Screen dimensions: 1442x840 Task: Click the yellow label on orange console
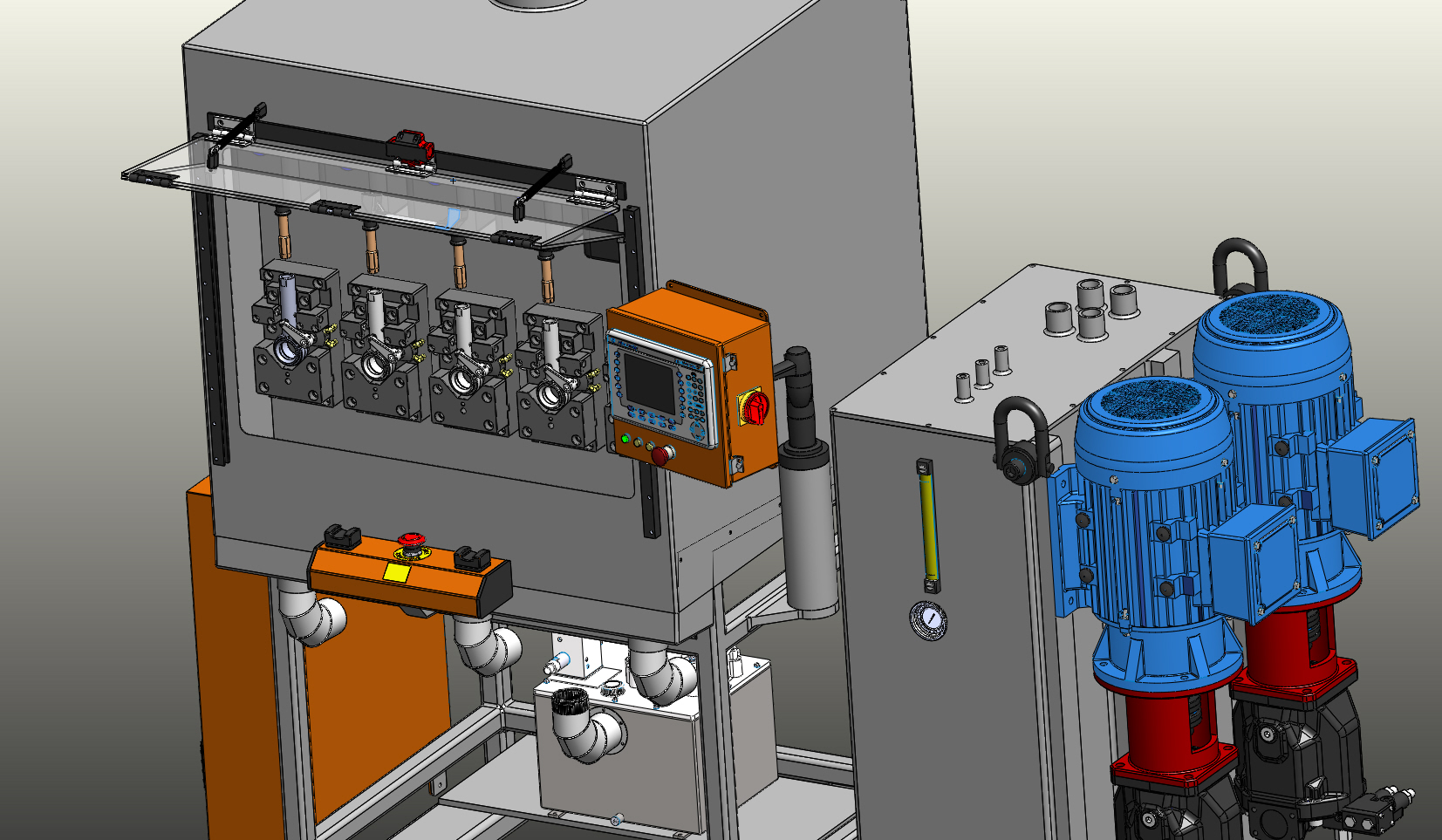click(x=397, y=573)
